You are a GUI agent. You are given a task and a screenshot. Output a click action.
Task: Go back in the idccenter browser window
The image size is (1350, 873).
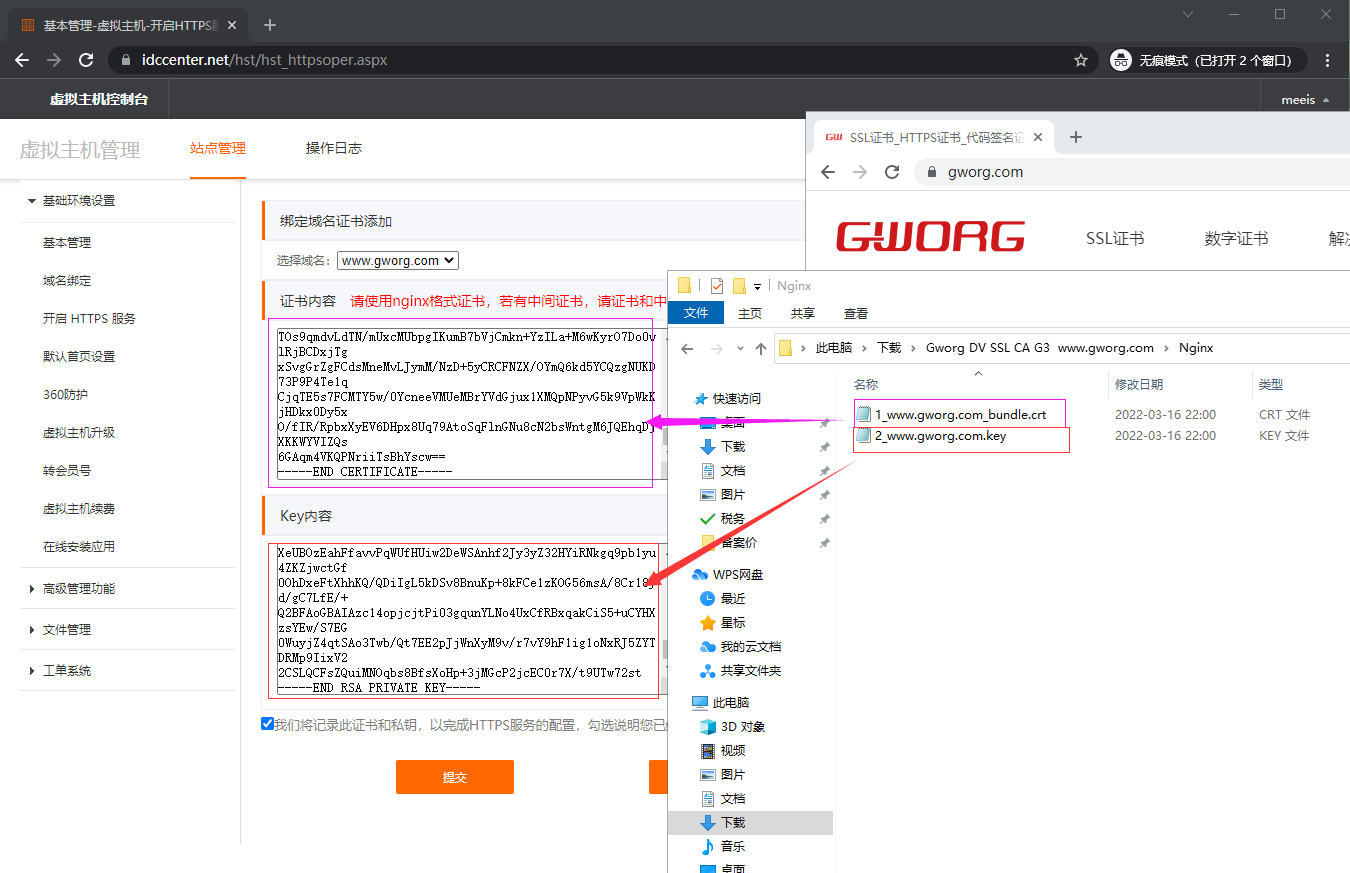pyautogui.click(x=22, y=60)
